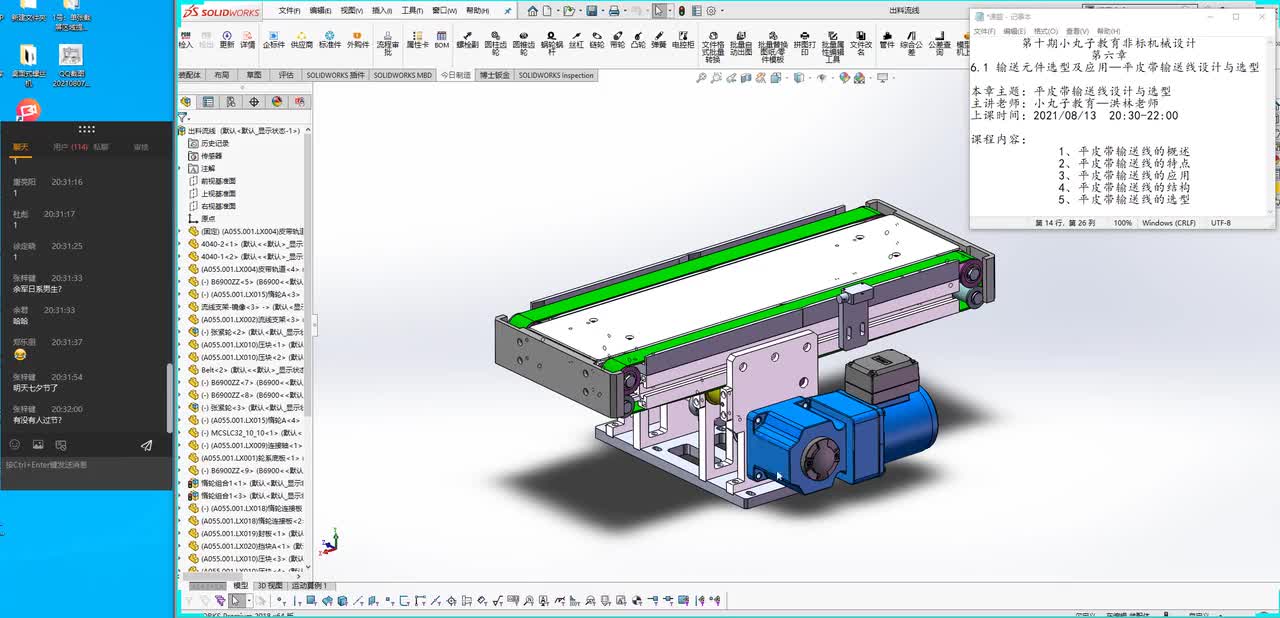Click the send paper-plane icon in chat
Image resolution: width=1280 pixels, height=618 pixels.
click(x=146, y=445)
